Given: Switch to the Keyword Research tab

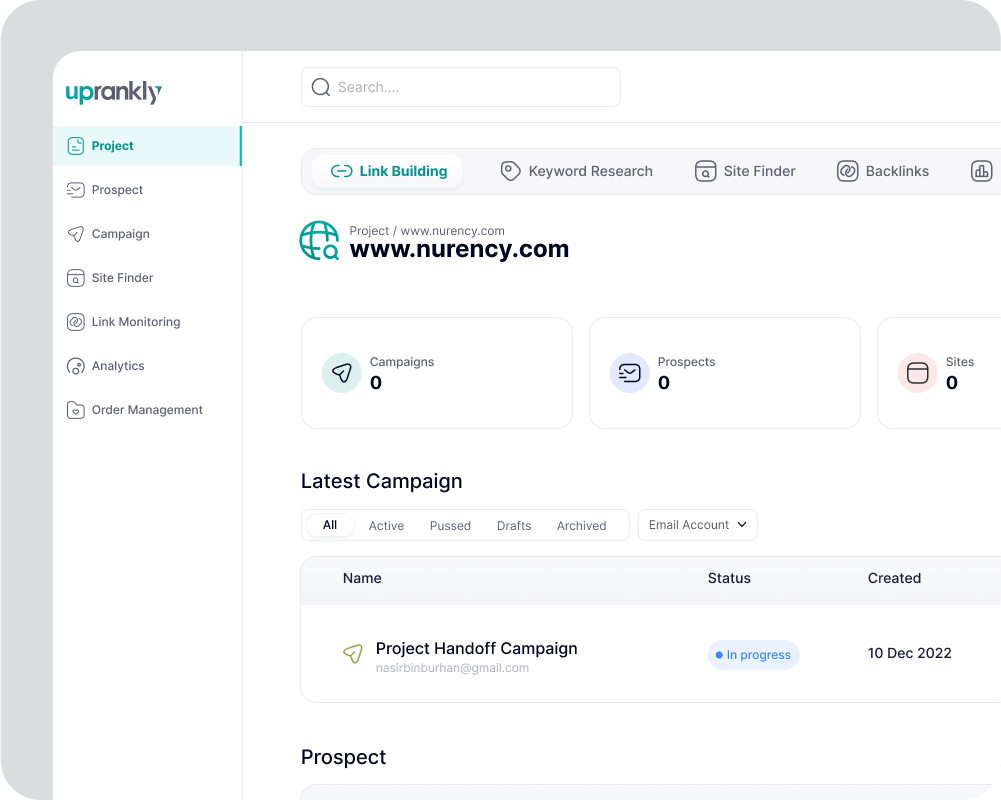Looking at the screenshot, I should 577,171.
